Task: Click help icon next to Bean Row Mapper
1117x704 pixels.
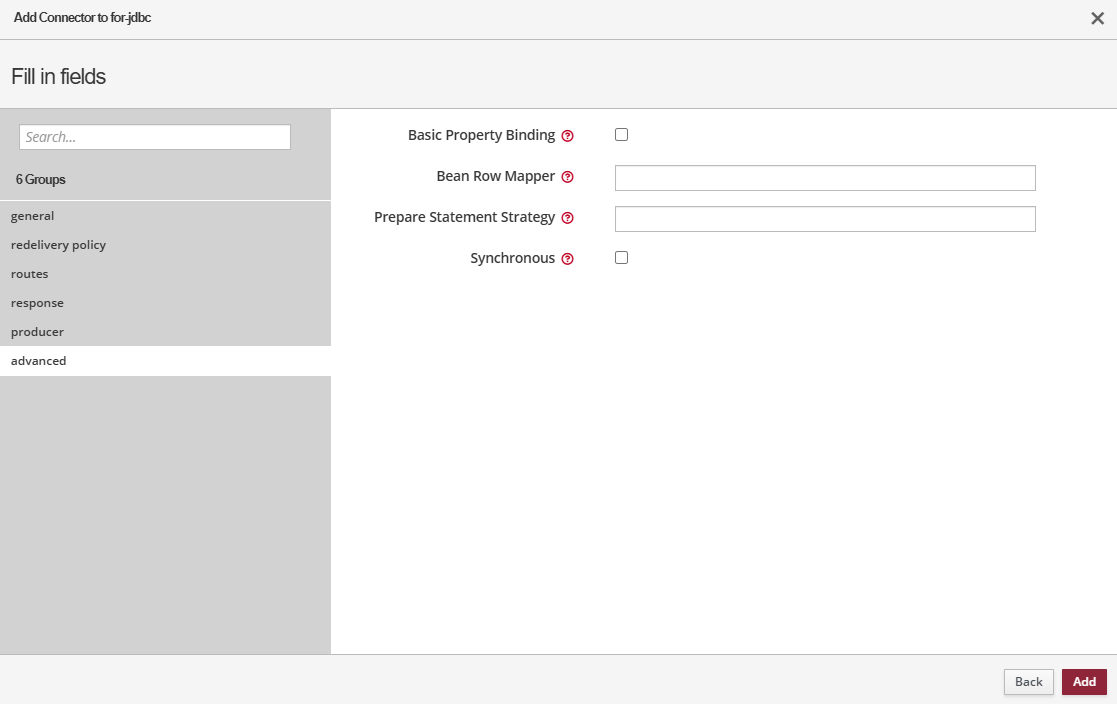Action: 567,177
